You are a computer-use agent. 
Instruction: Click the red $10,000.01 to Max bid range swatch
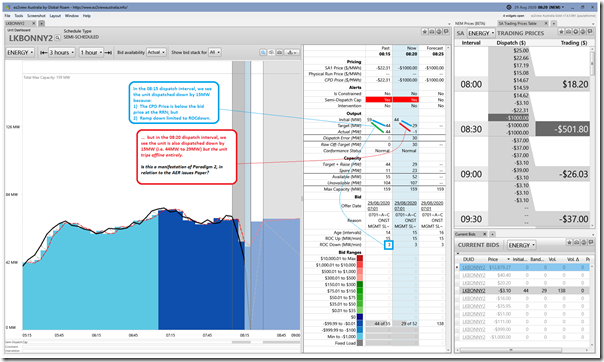pyautogui.click(x=360, y=258)
